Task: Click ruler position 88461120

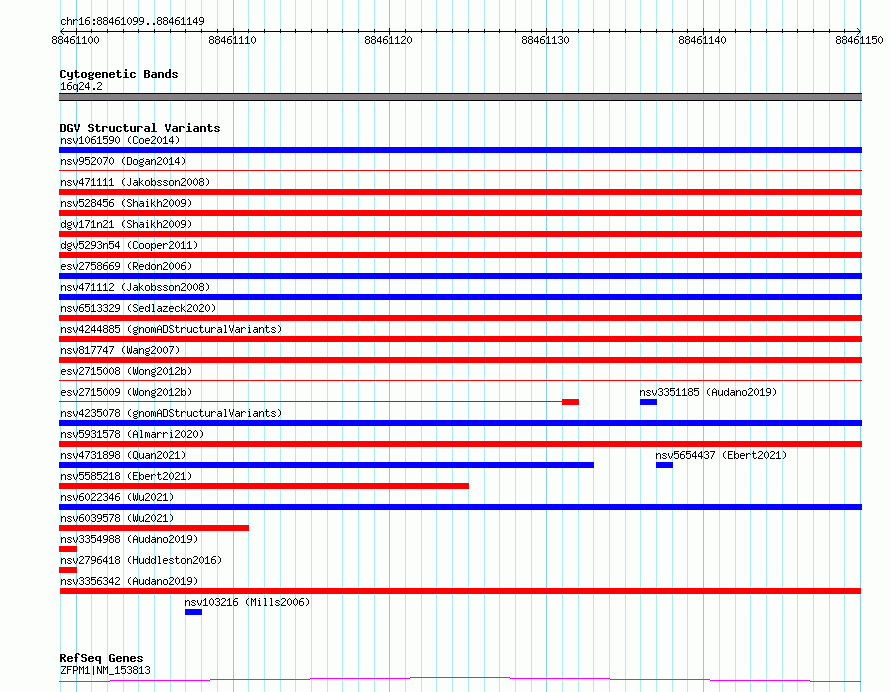Action: [x=389, y=40]
